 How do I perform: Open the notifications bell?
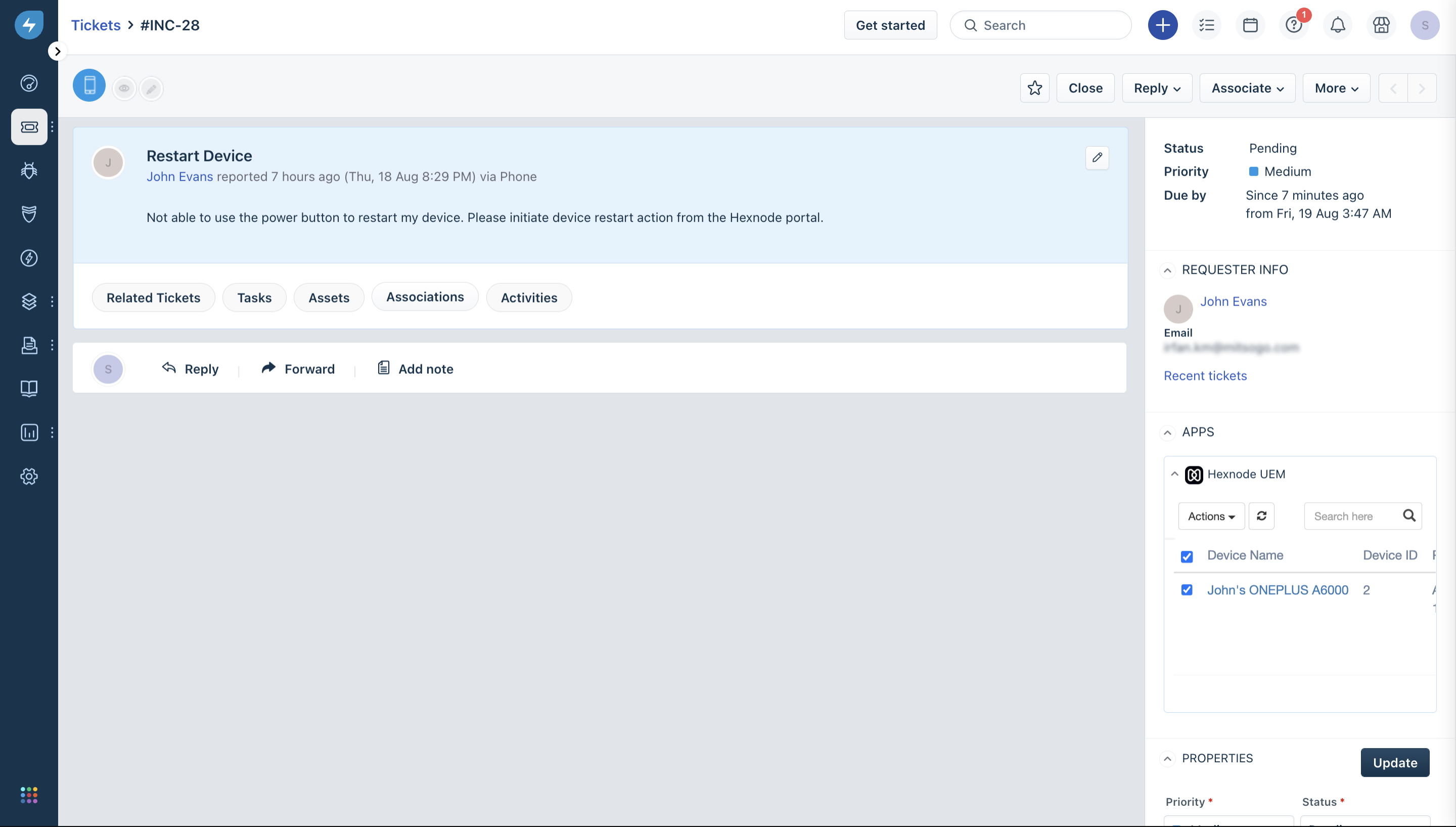coord(1337,25)
